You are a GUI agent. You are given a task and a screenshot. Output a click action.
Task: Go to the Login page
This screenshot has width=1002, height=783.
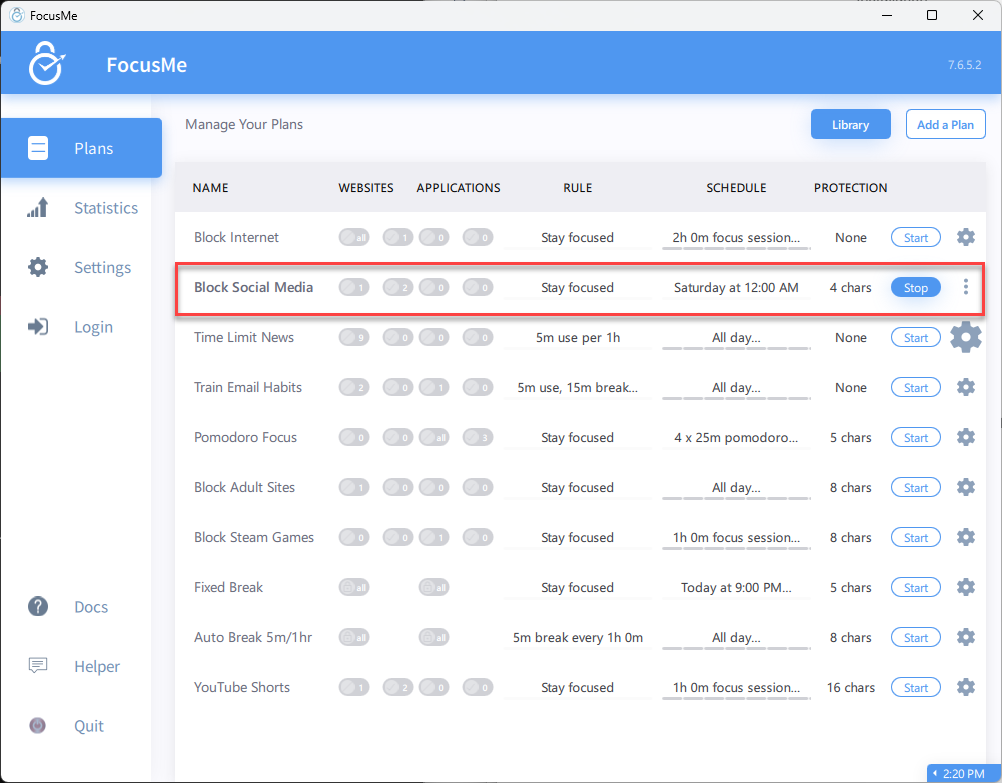(93, 327)
